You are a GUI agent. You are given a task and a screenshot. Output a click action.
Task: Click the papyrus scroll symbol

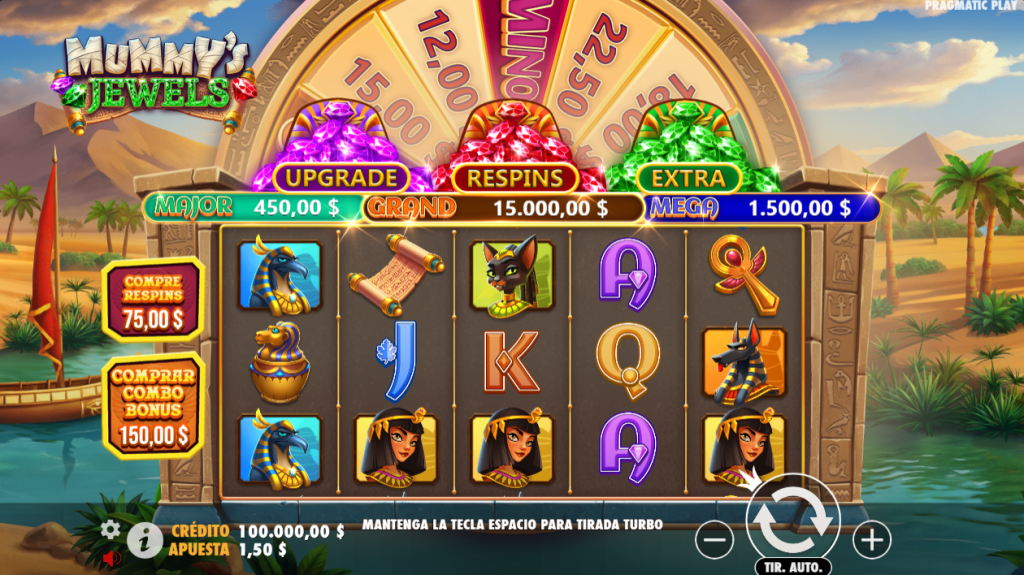click(x=396, y=274)
